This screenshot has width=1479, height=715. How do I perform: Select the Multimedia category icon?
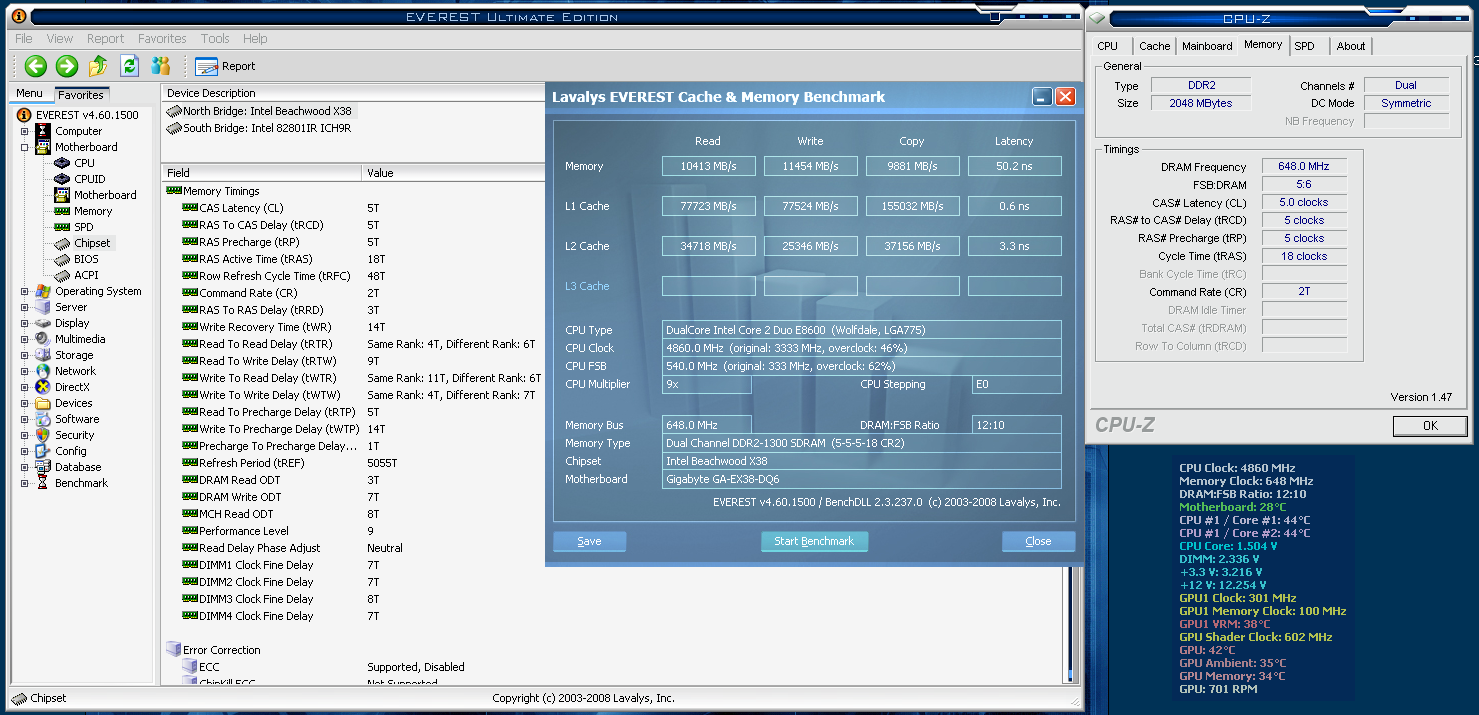point(43,339)
